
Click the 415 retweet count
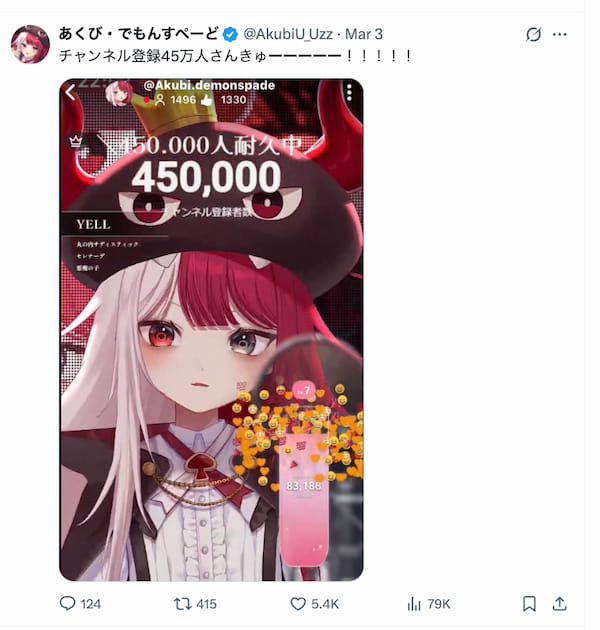click(x=207, y=604)
